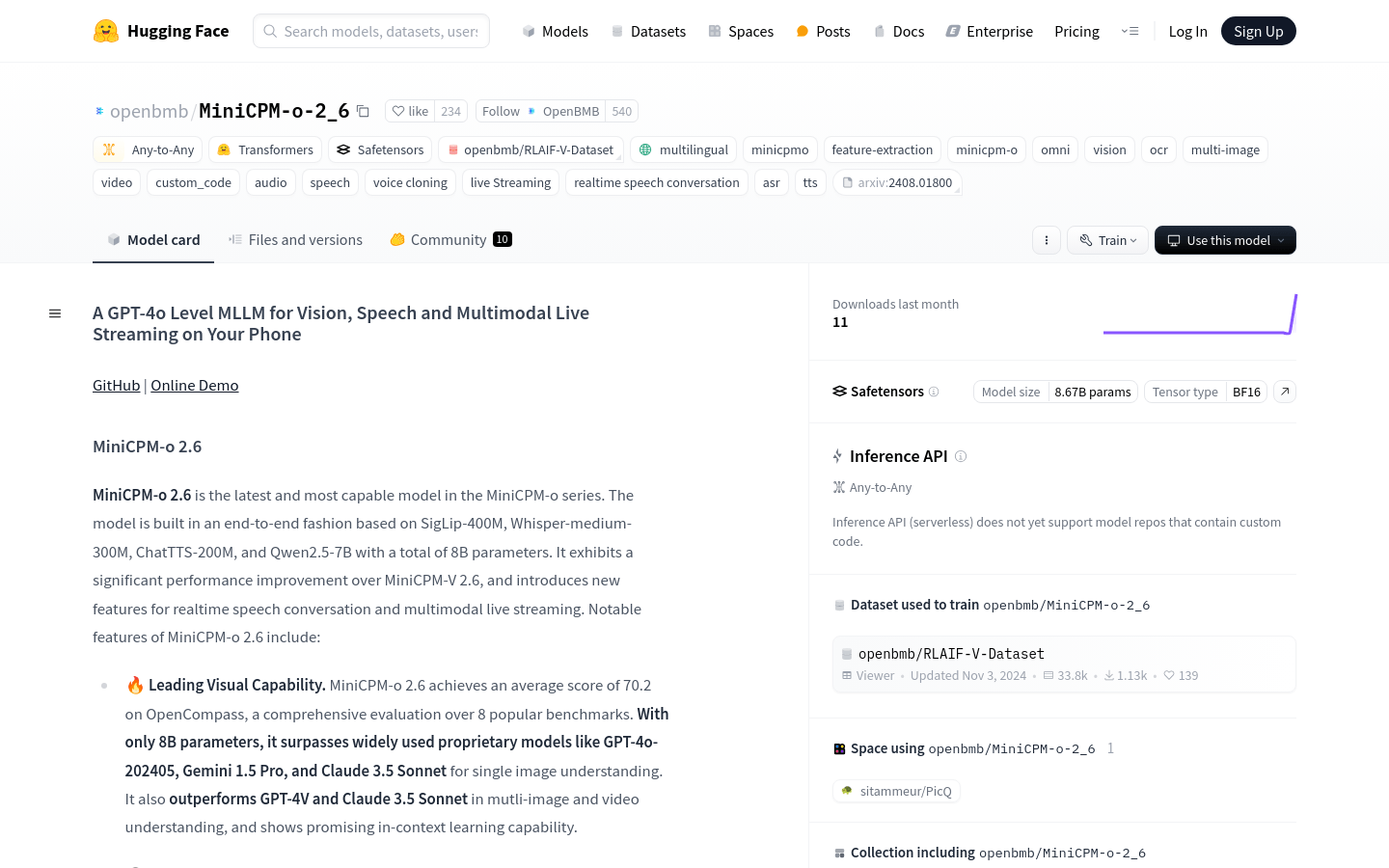Open the table of contents menu icon
1389x868 pixels.
[x=55, y=313]
